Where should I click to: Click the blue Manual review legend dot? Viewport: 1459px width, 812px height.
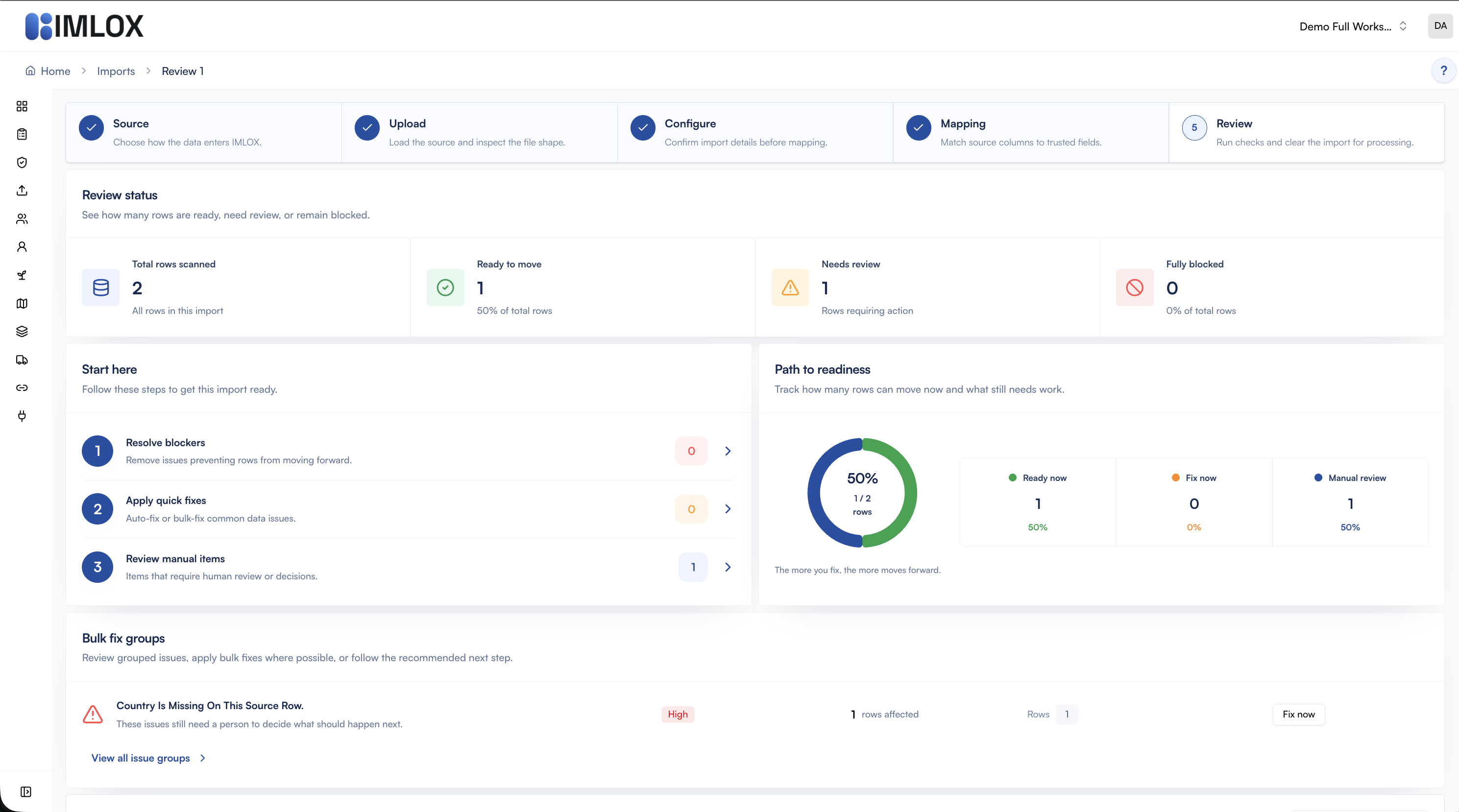point(1318,478)
